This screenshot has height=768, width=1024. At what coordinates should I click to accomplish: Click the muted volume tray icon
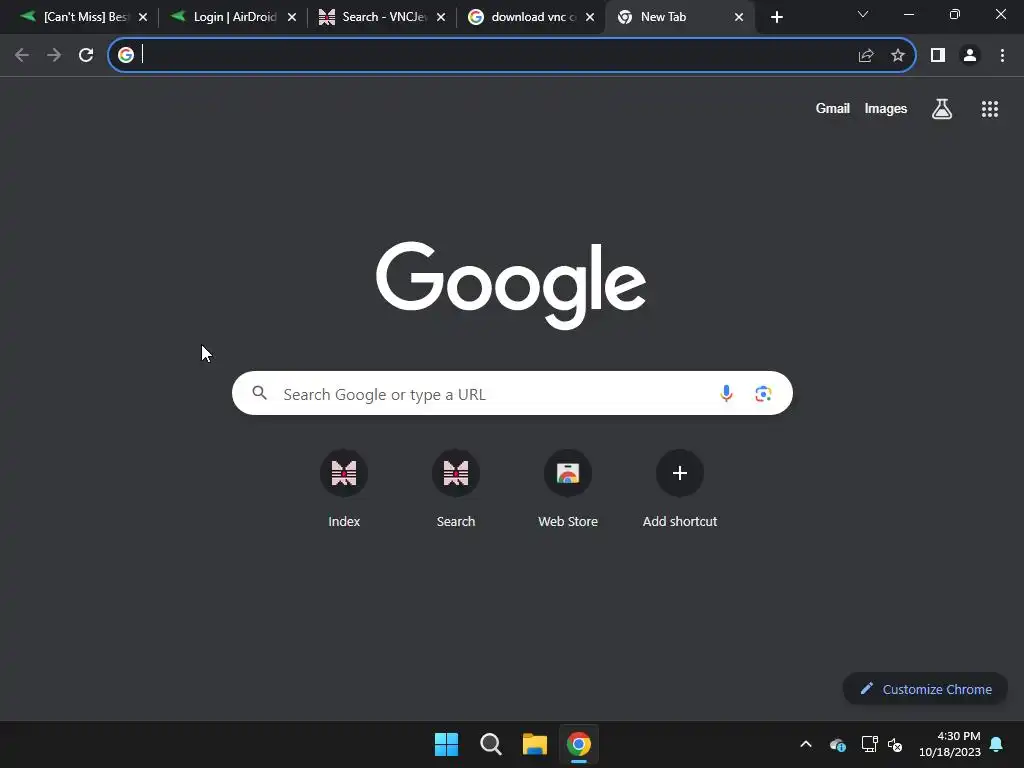coord(895,744)
